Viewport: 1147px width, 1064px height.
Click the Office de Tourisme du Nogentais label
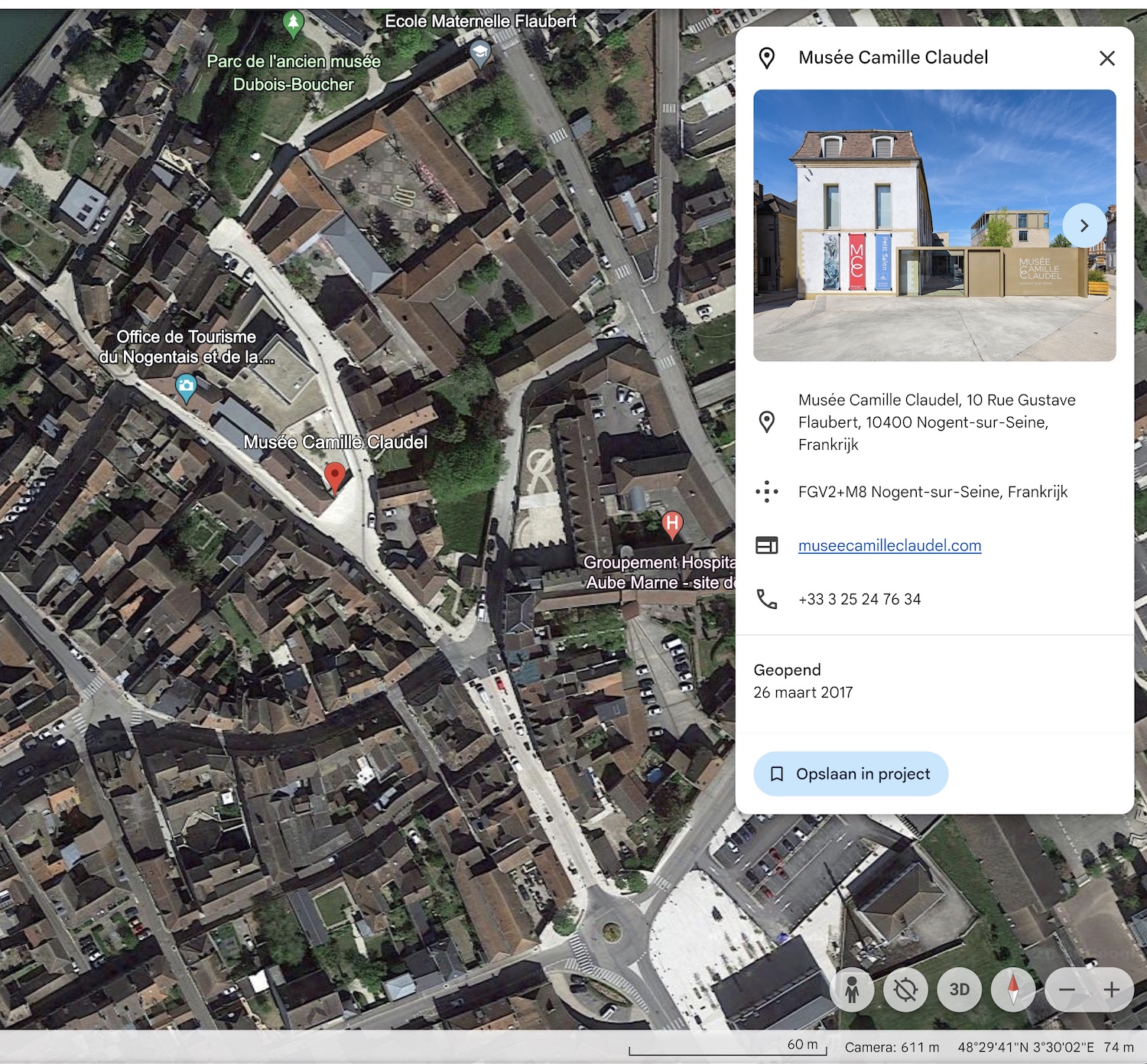pyautogui.click(x=186, y=347)
